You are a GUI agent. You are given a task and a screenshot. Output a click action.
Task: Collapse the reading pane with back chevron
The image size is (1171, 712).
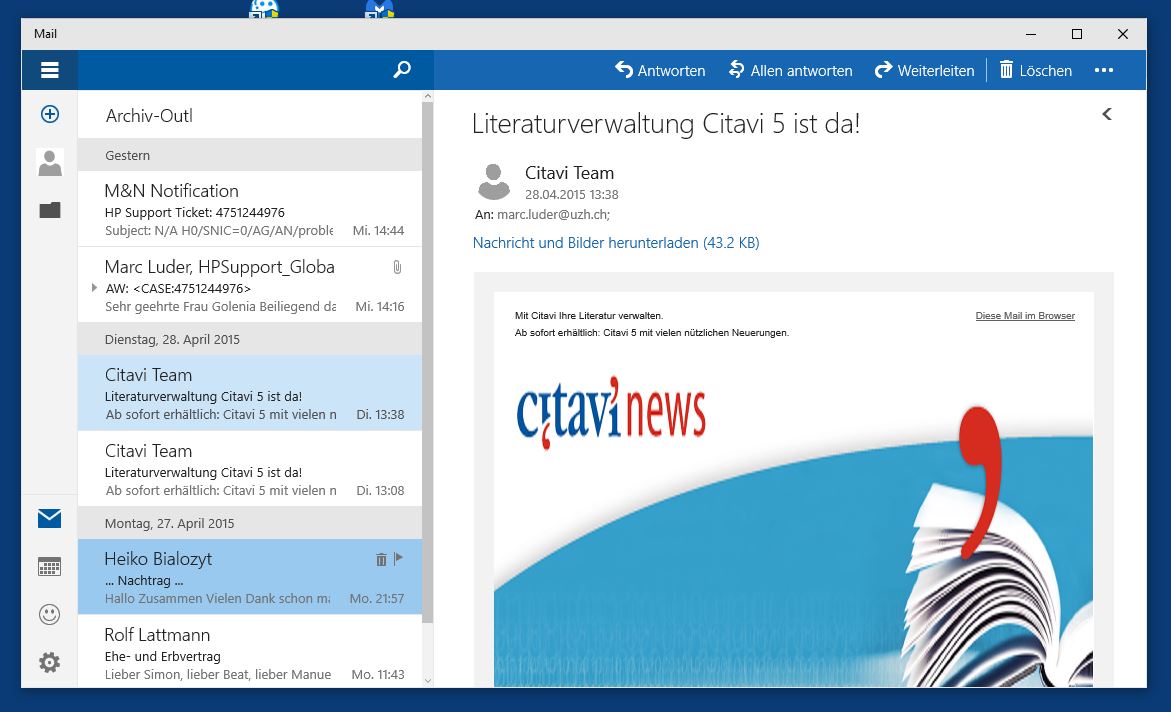click(x=1107, y=114)
